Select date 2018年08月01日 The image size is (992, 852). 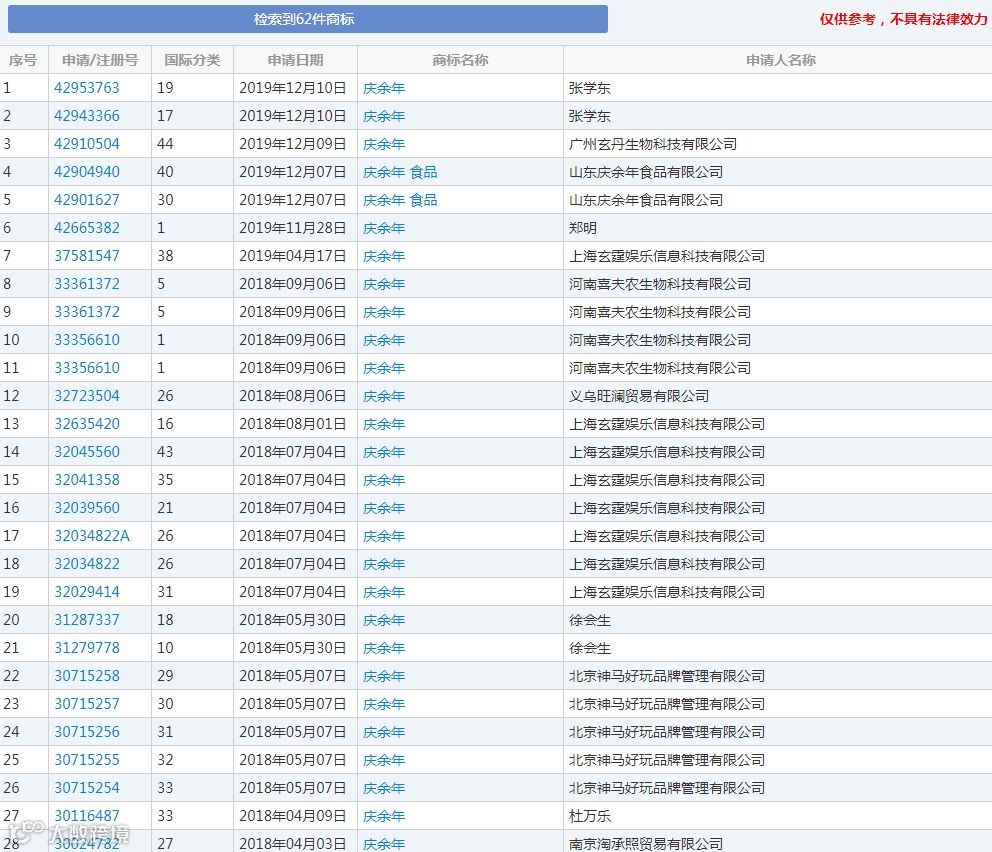[293, 424]
